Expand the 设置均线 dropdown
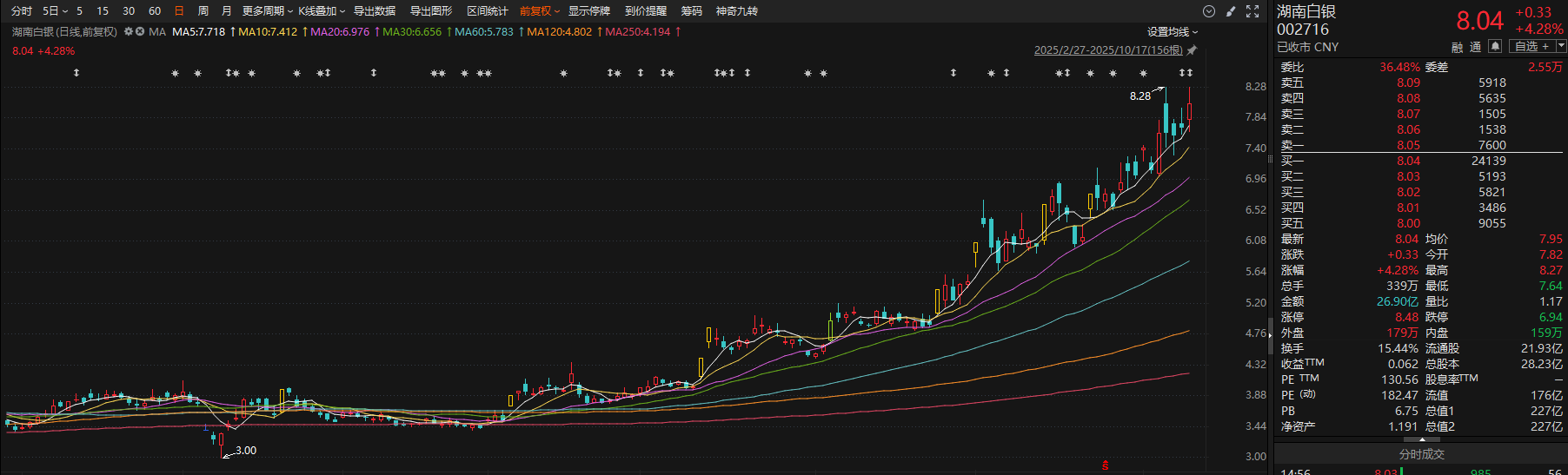 point(1173,32)
